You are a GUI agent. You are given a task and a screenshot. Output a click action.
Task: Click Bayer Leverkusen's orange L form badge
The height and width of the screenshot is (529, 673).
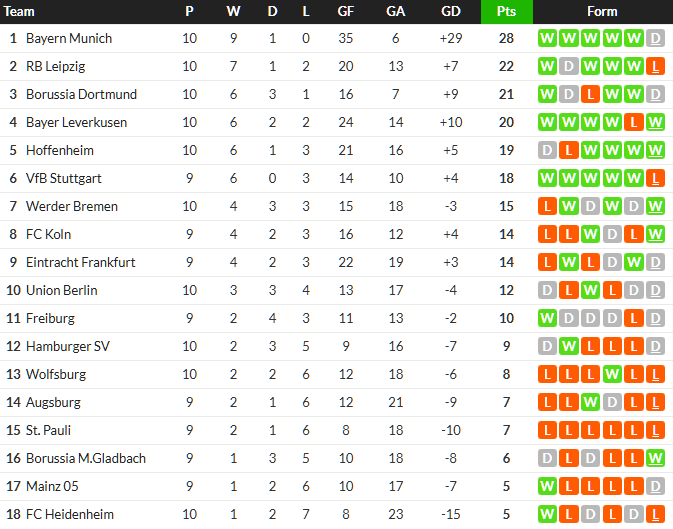click(634, 122)
